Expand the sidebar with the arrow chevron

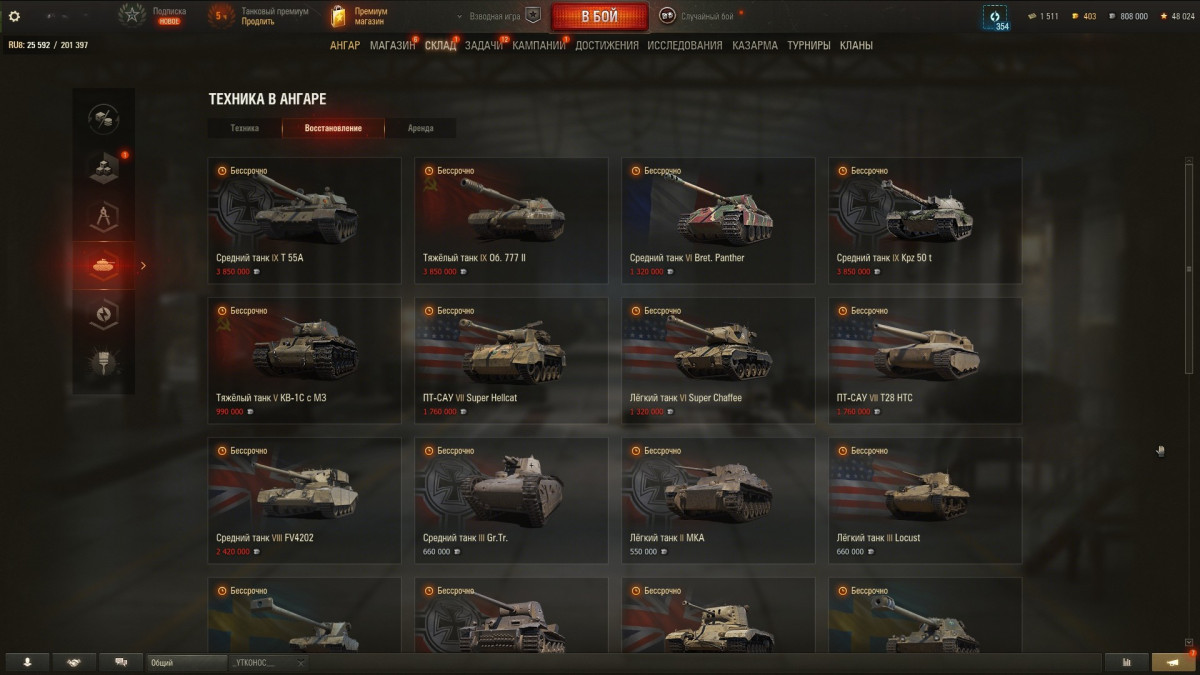(x=143, y=265)
